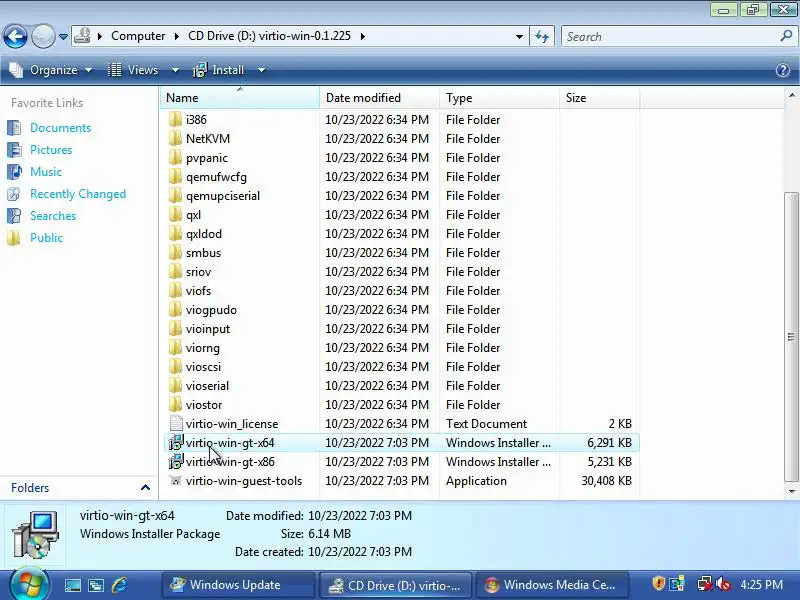Click the 30,408 KB size cell
800x600 pixels.
(x=606, y=481)
